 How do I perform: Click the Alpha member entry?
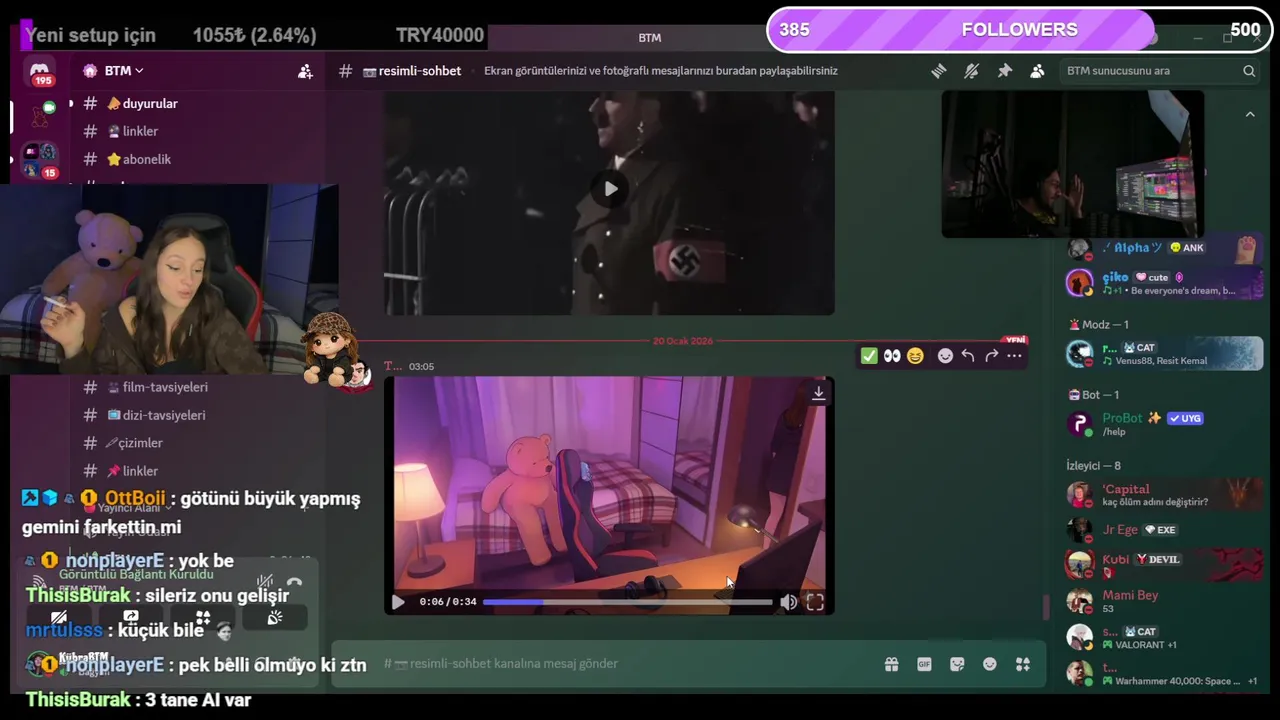[1163, 248]
